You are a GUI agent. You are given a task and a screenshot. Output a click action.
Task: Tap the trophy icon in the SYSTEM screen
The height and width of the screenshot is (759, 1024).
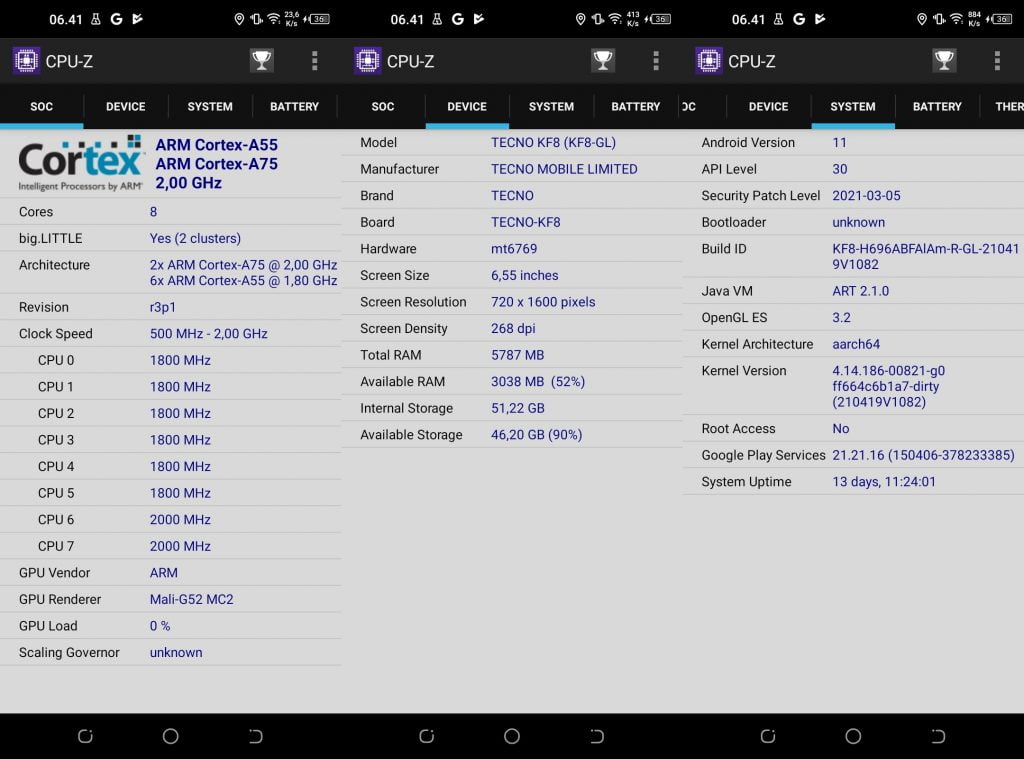point(944,61)
